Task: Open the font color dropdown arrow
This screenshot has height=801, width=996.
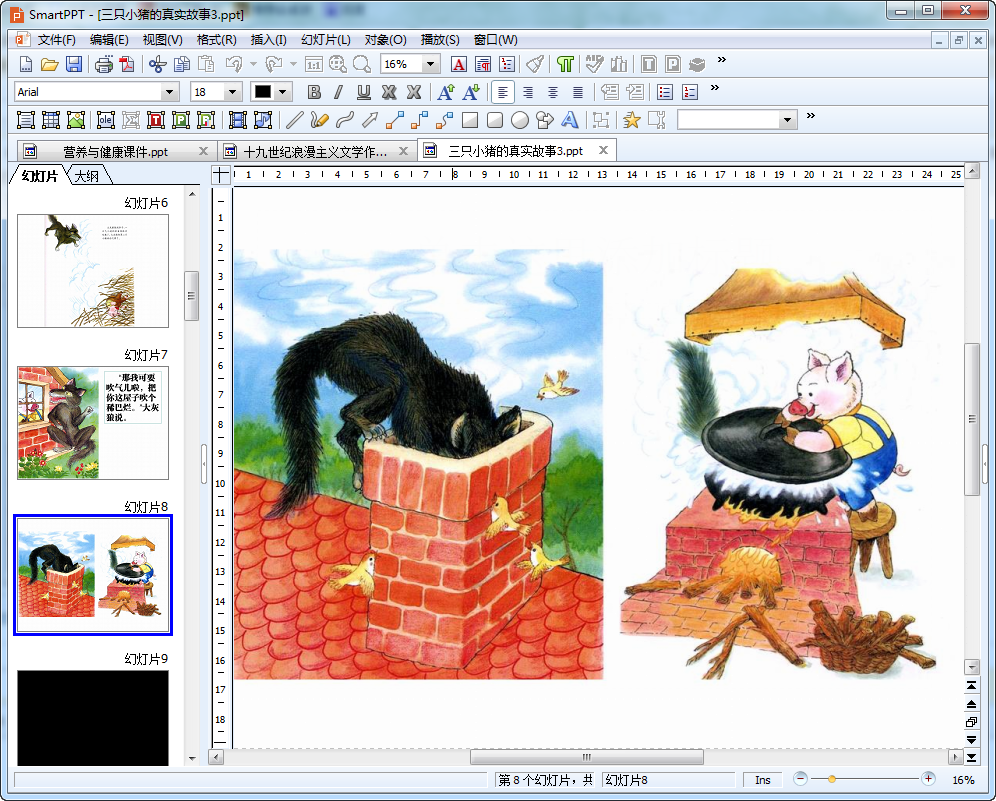Action: pyautogui.click(x=283, y=92)
